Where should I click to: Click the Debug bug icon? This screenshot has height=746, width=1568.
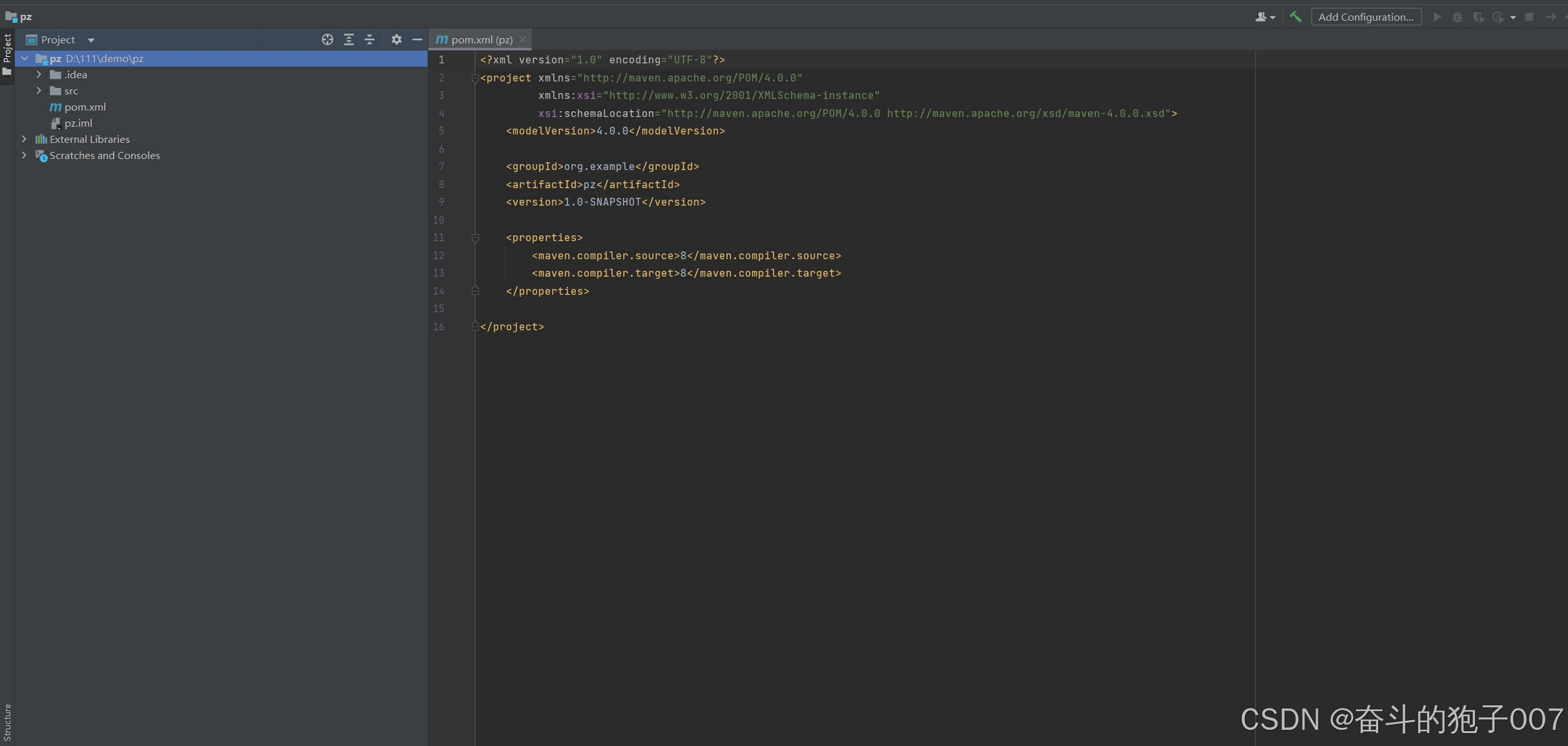coord(1458,17)
